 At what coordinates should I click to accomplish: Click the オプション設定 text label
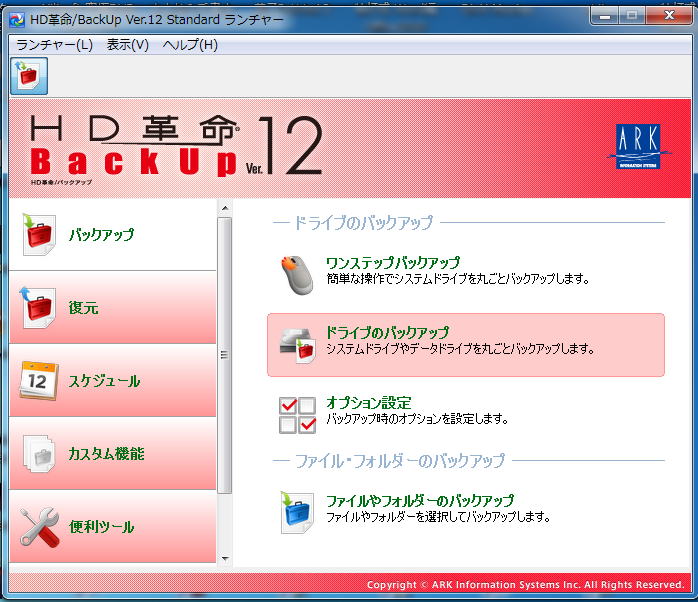tap(368, 403)
